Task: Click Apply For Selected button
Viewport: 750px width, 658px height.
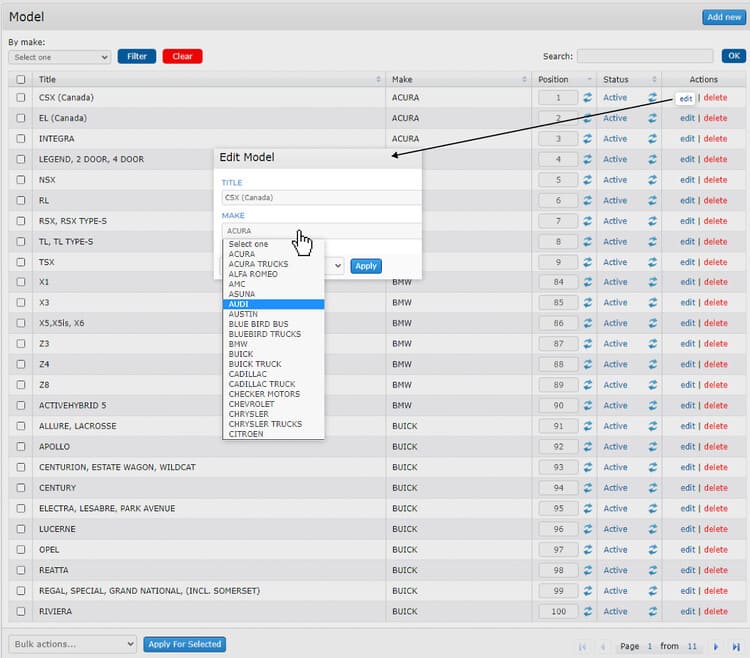Action: (185, 644)
